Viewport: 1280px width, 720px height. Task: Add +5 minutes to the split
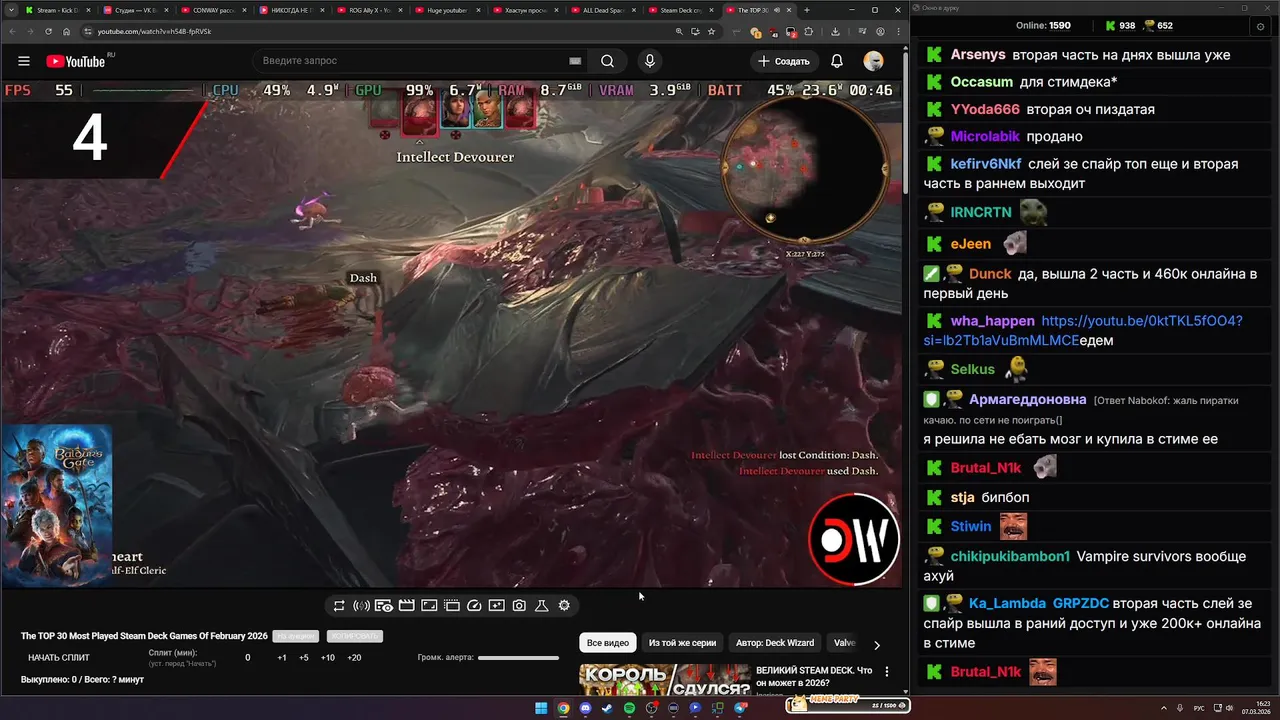[x=304, y=658]
